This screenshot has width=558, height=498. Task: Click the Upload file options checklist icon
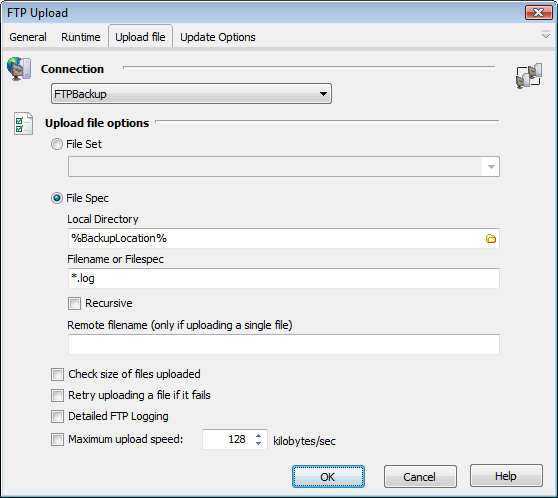click(23, 124)
